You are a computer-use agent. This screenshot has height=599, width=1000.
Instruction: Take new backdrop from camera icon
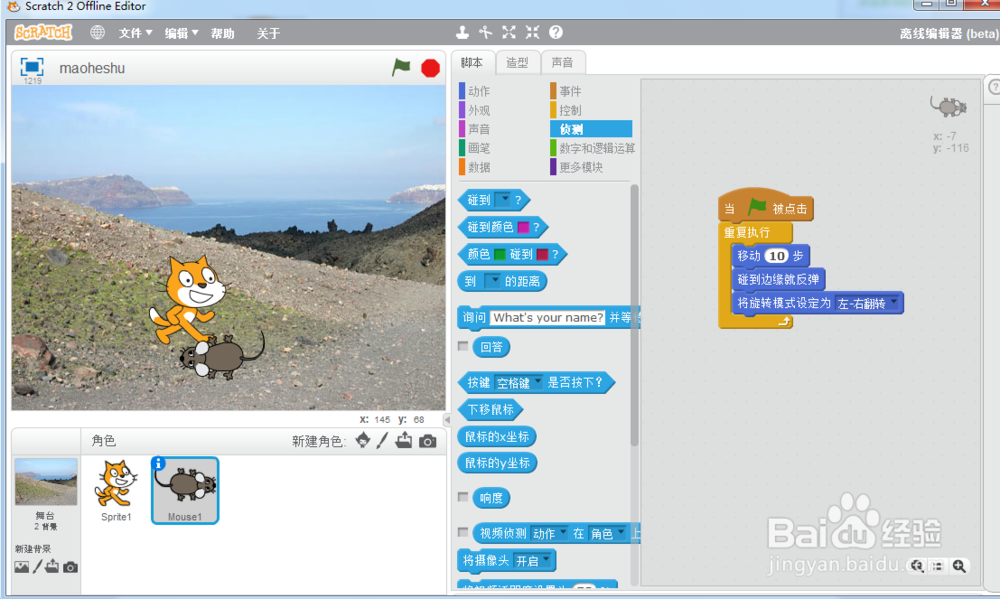point(70,567)
